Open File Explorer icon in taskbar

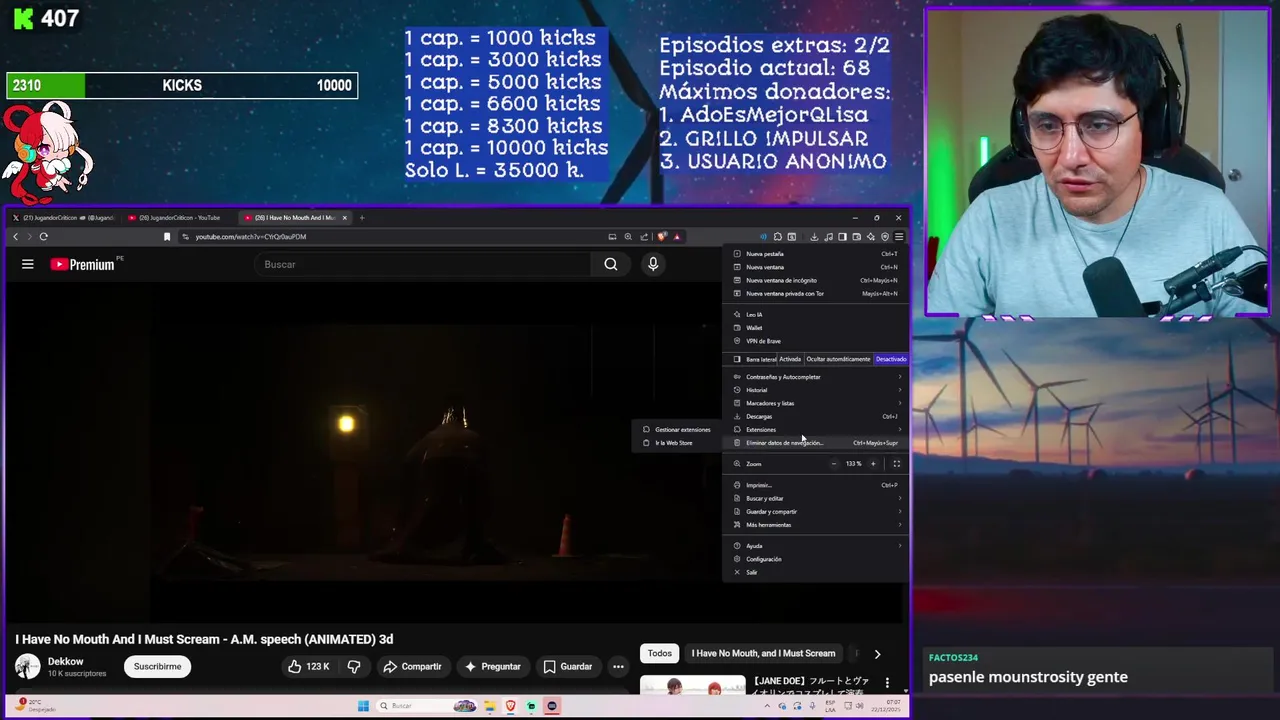(x=490, y=706)
